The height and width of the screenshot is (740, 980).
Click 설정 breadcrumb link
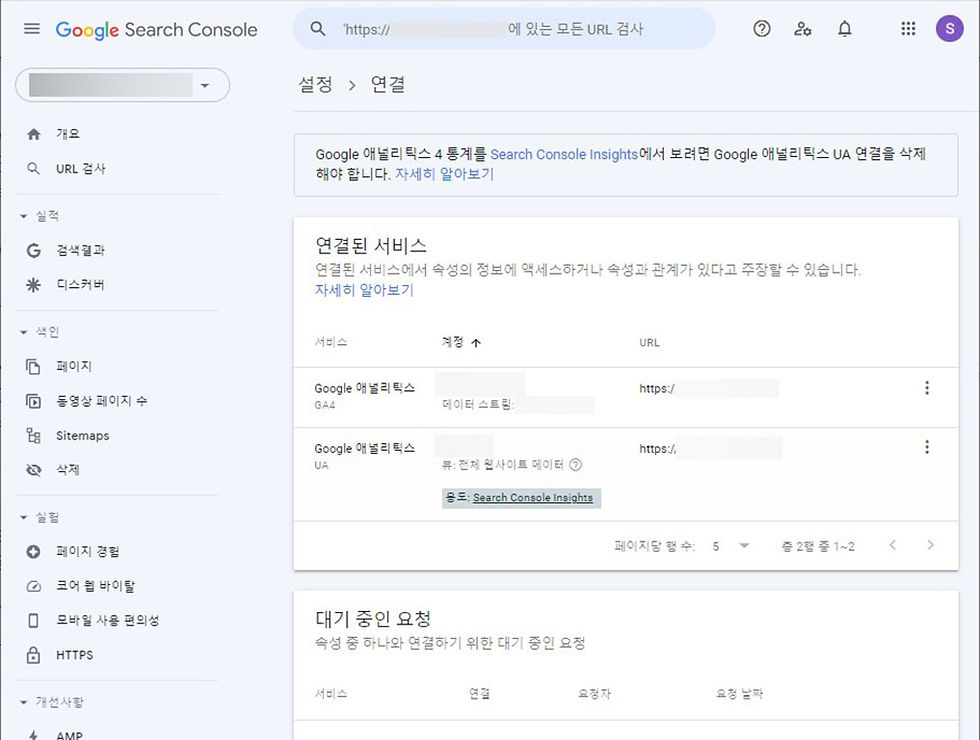316,84
